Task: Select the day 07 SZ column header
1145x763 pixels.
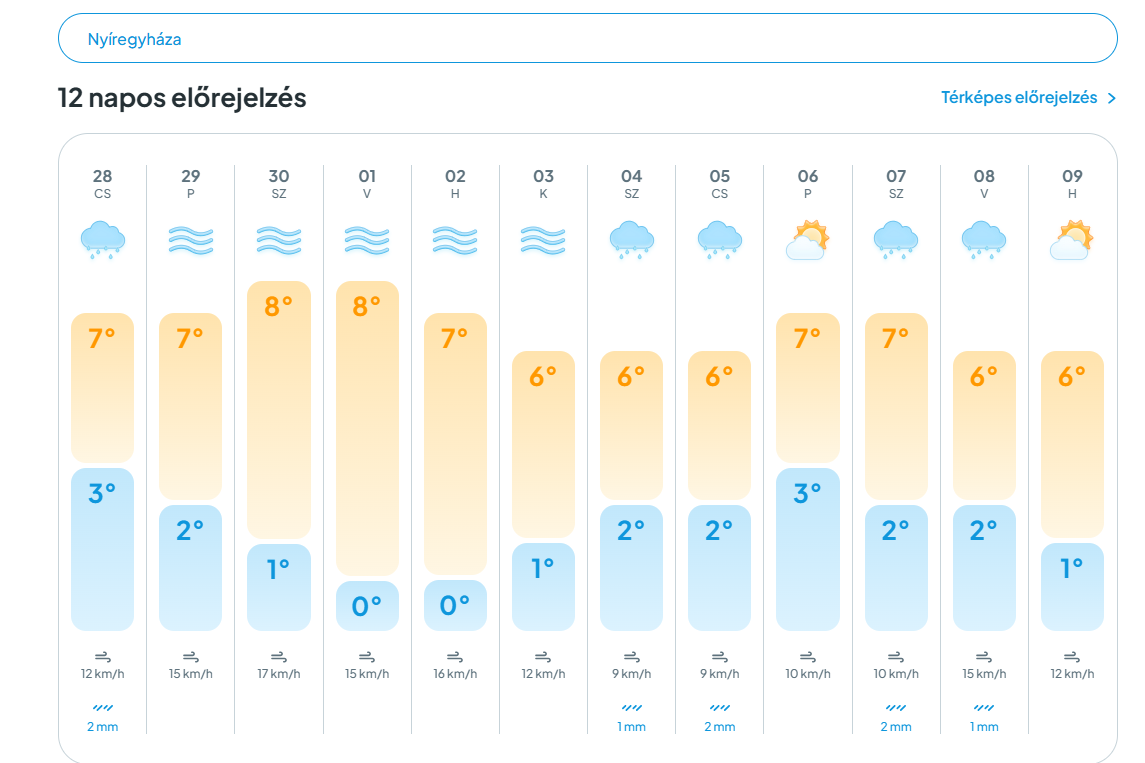Action: point(896,183)
